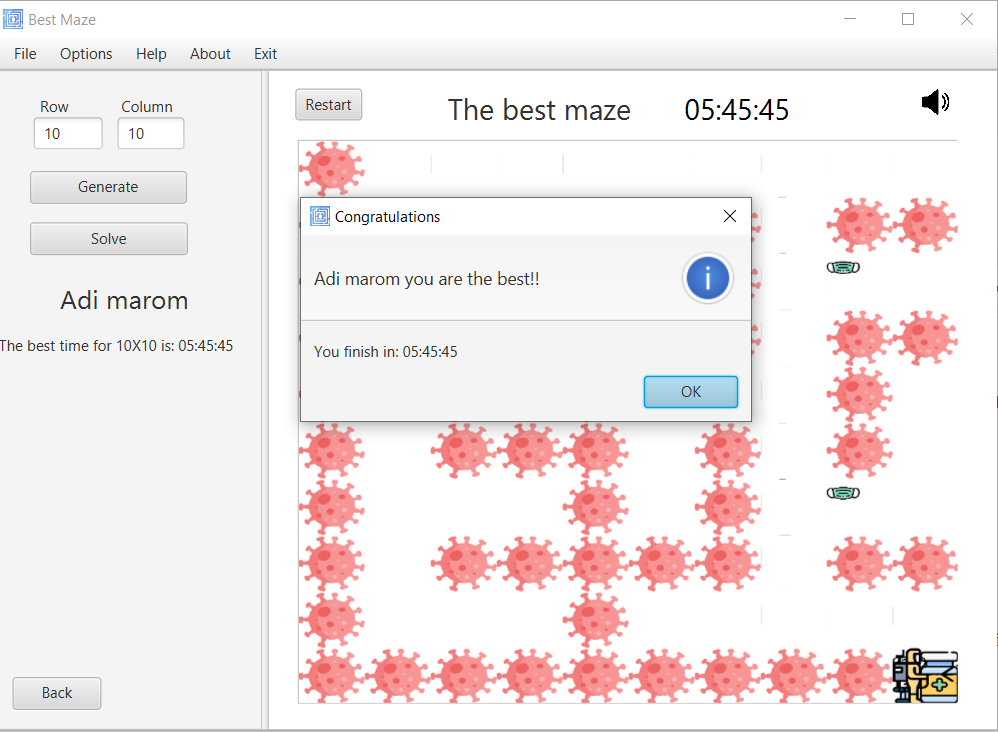This screenshot has height=732, width=998.
Task: Click the mask icon near the top right
Action: pos(843,267)
